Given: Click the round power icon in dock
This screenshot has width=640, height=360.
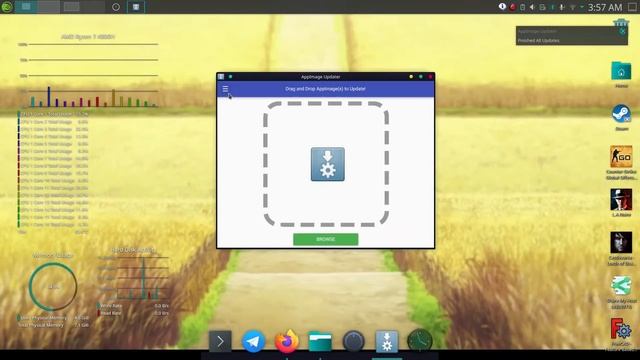Looking at the screenshot, I should click(353, 341).
